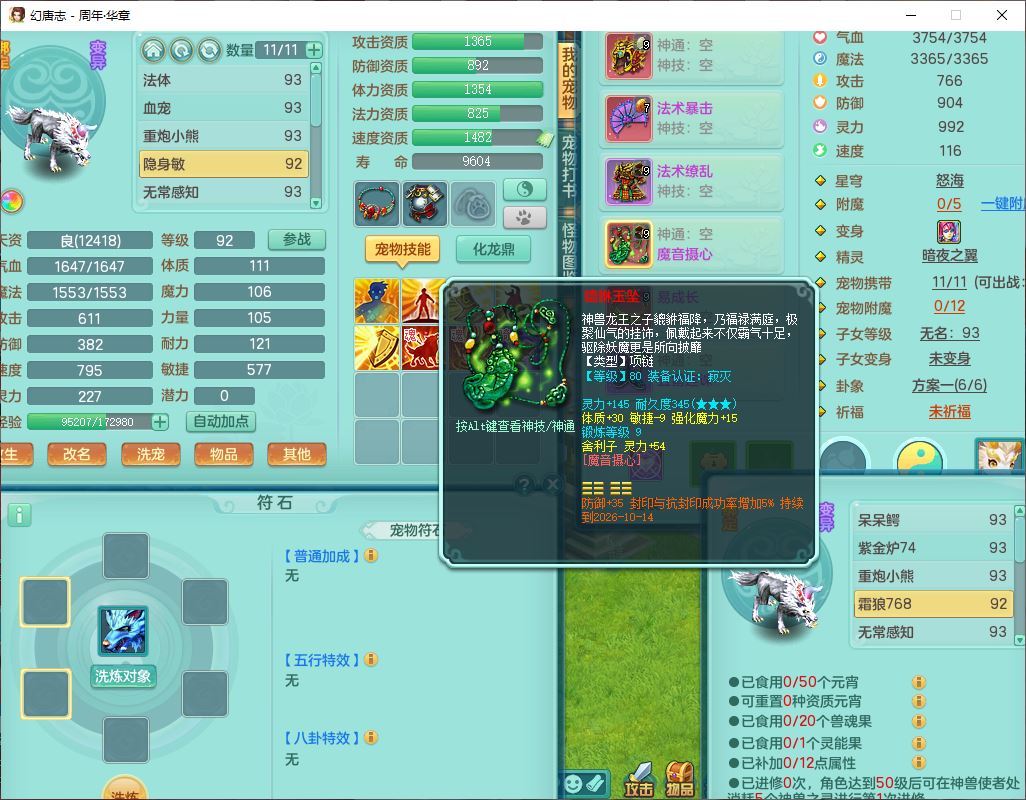Open the 附魔 0/5 link
The width and height of the screenshot is (1026, 800).
949,204
